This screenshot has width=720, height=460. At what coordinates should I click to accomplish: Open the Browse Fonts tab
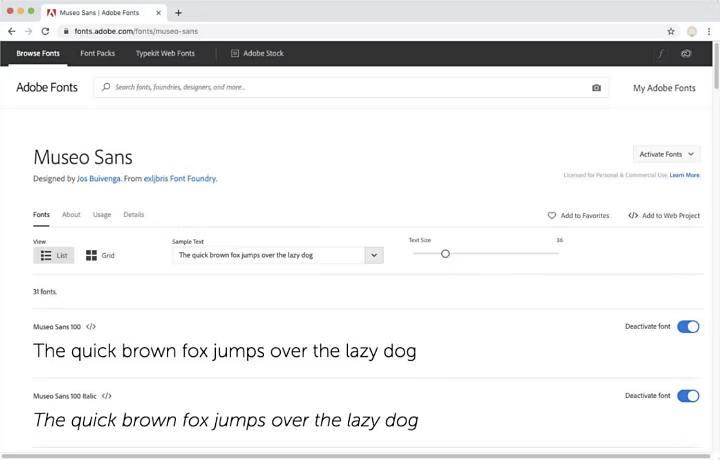[x=38, y=53]
